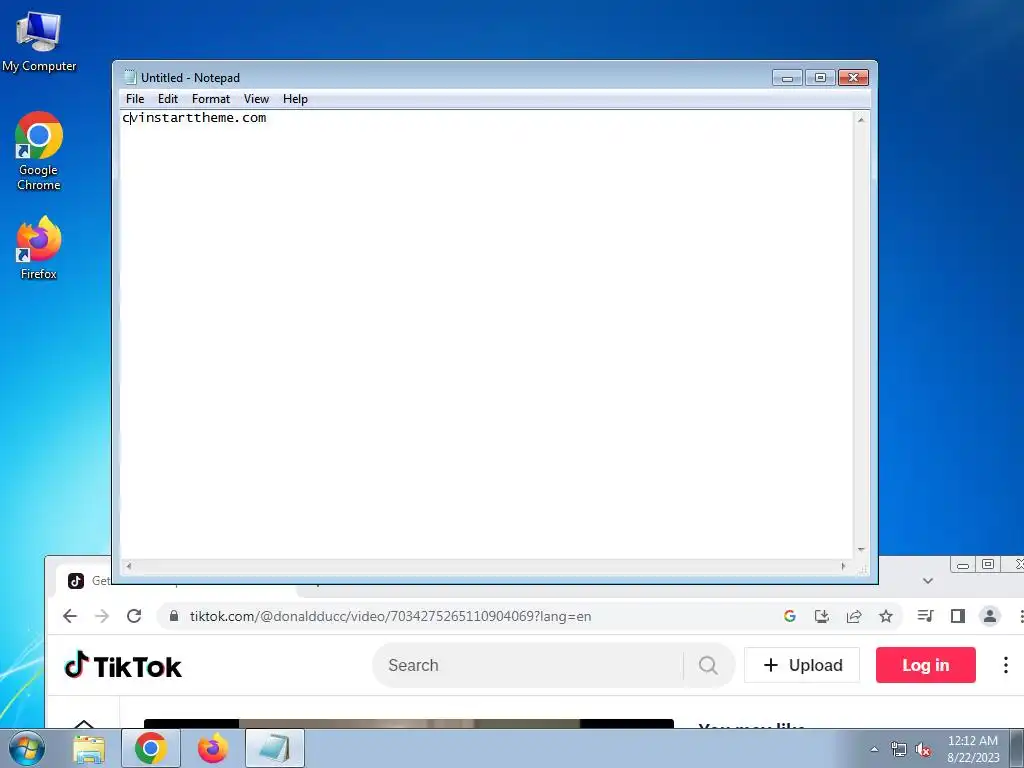Viewport: 1024px width, 768px height.
Task: Click Notepad horizontal scrollbar right arrow
Action: pos(843,566)
